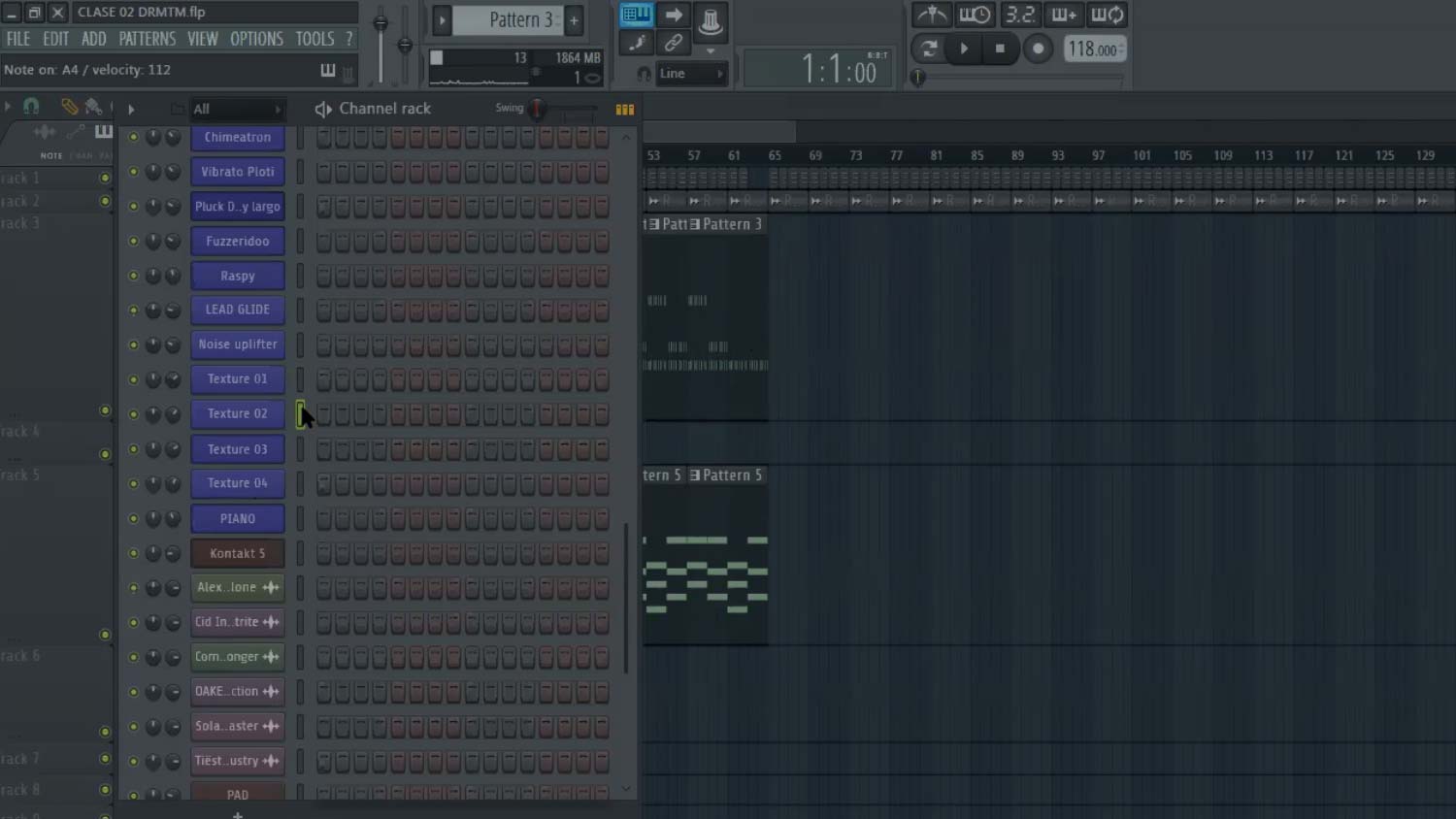Screen dimensions: 1456x819
Task: Toggle the 3.2 countdown before recording icon
Action: pyautogui.click(x=1020, y=15)
